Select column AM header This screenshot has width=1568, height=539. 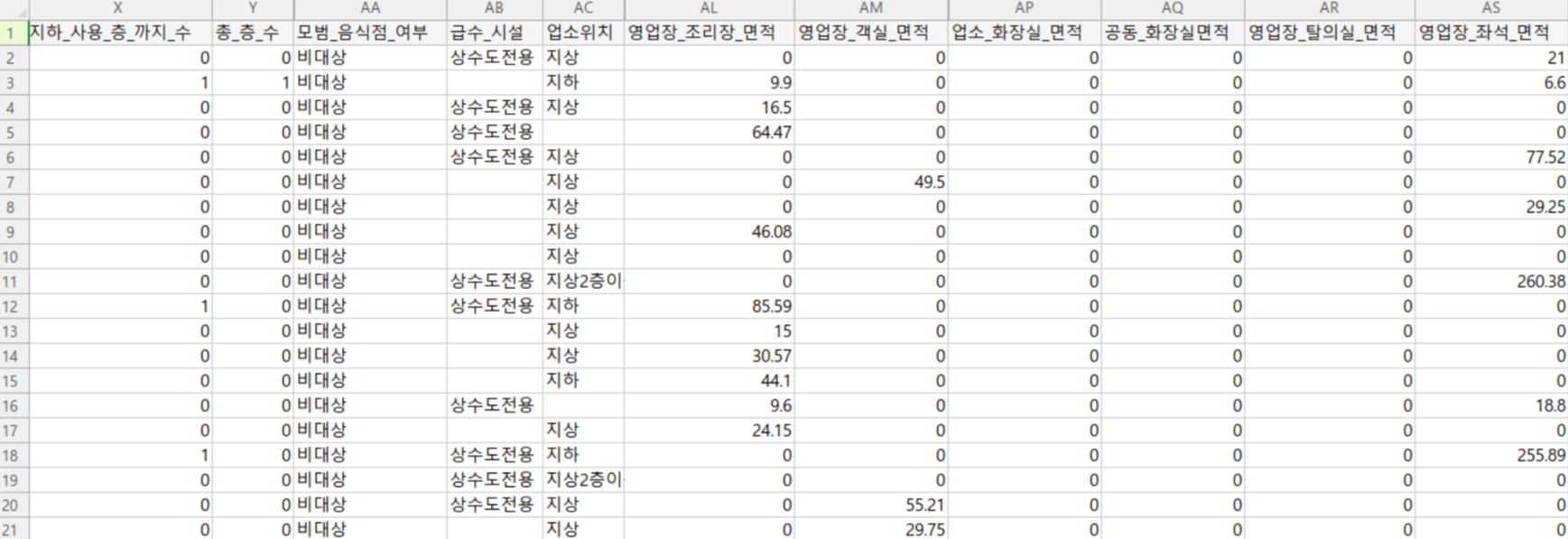click(871, 8)
